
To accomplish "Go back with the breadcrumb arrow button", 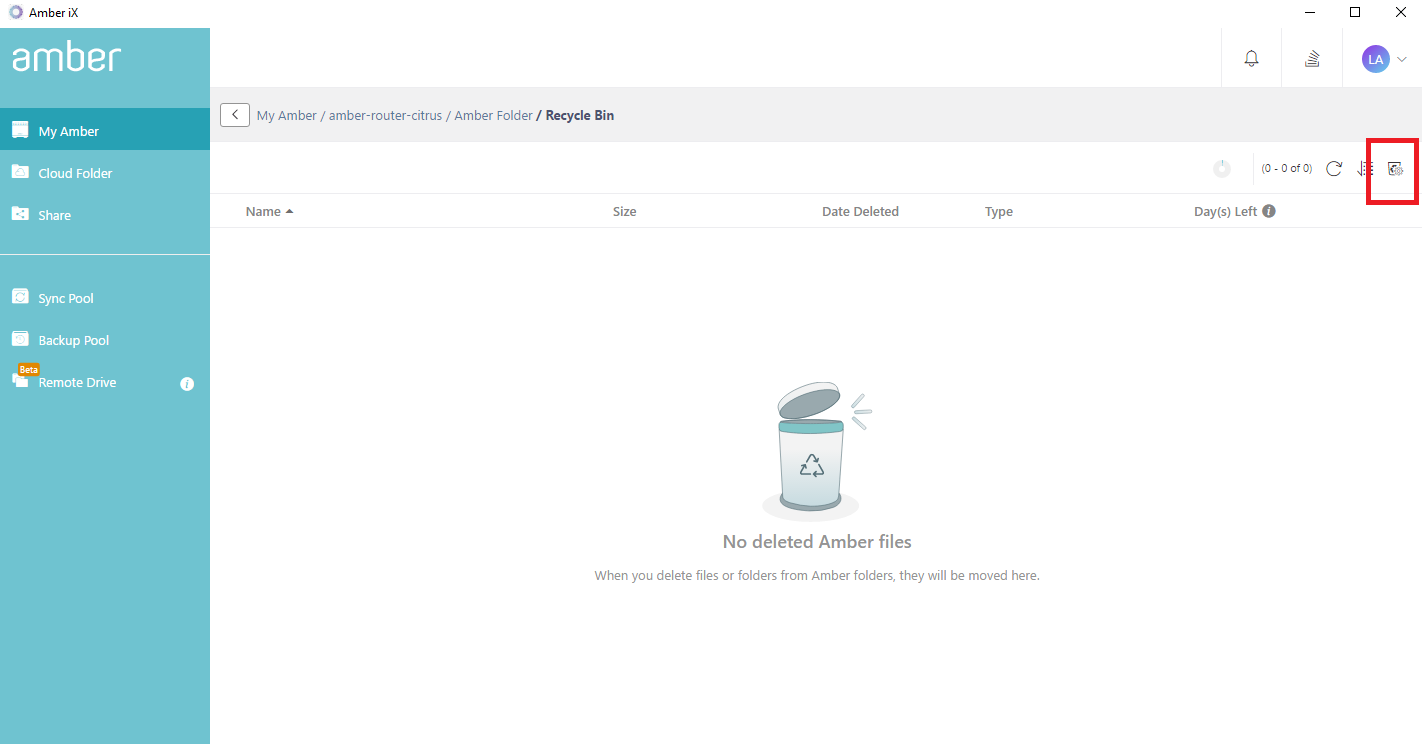I will coord(235,115).
